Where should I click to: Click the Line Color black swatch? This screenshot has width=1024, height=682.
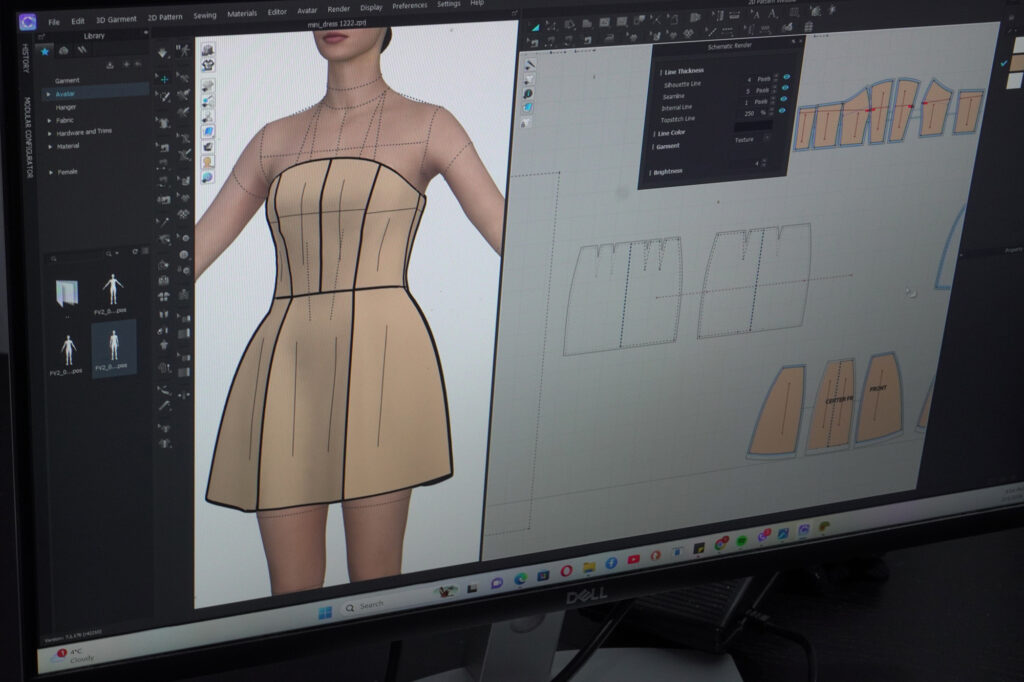(x=753, y=125)
